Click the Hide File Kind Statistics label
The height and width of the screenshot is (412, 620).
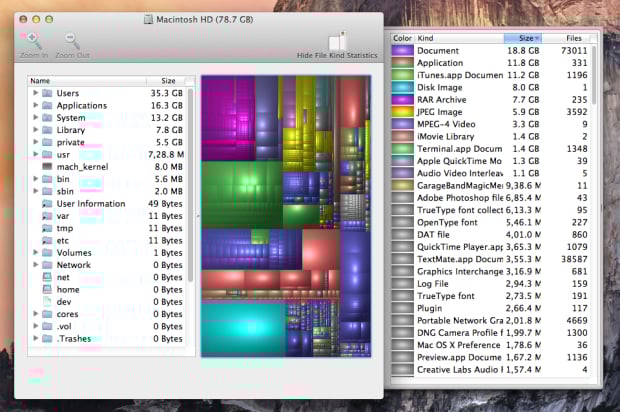tap(337, 55)
